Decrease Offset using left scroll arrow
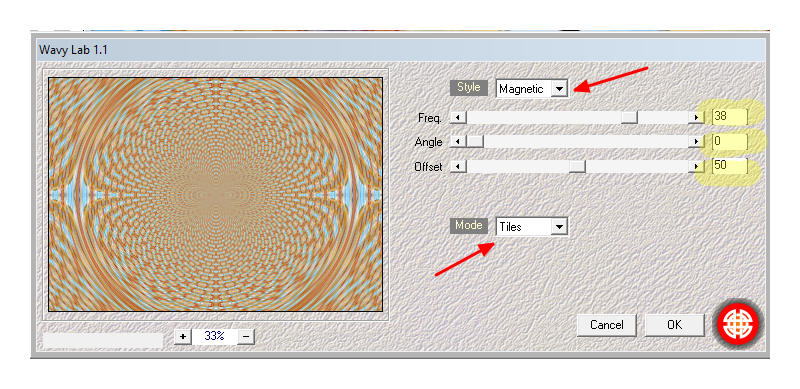Image resolution: width=800 pixels, height=389 pixels. coord(458,166)
